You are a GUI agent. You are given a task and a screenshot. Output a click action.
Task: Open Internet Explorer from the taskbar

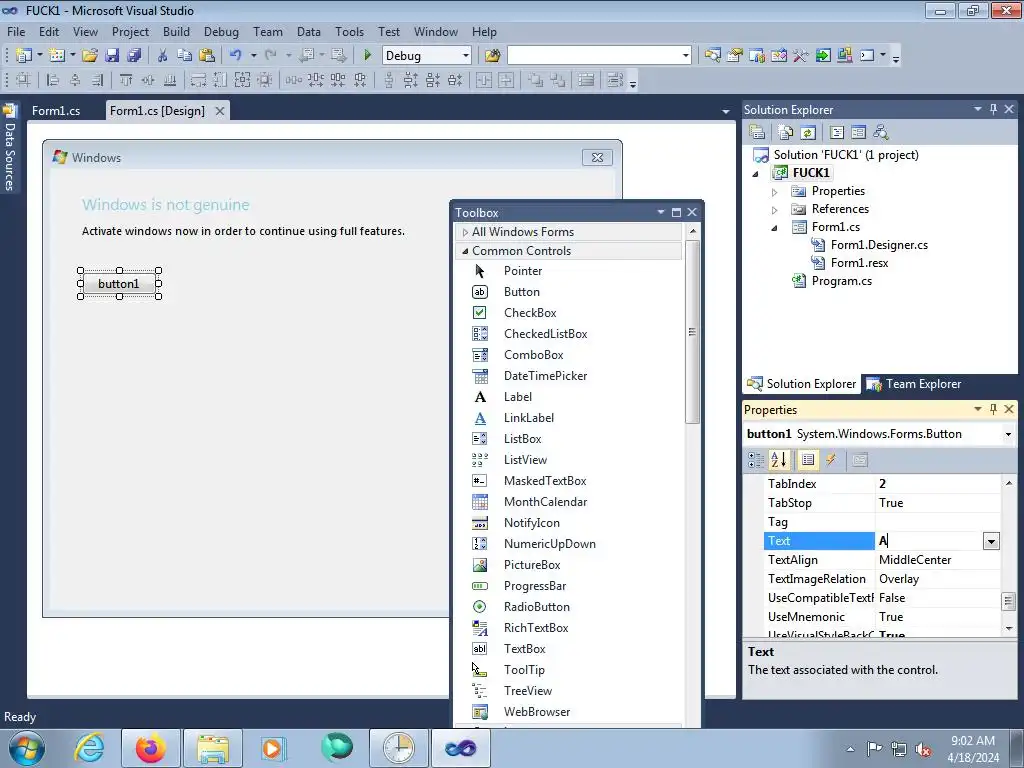(89, 748)
